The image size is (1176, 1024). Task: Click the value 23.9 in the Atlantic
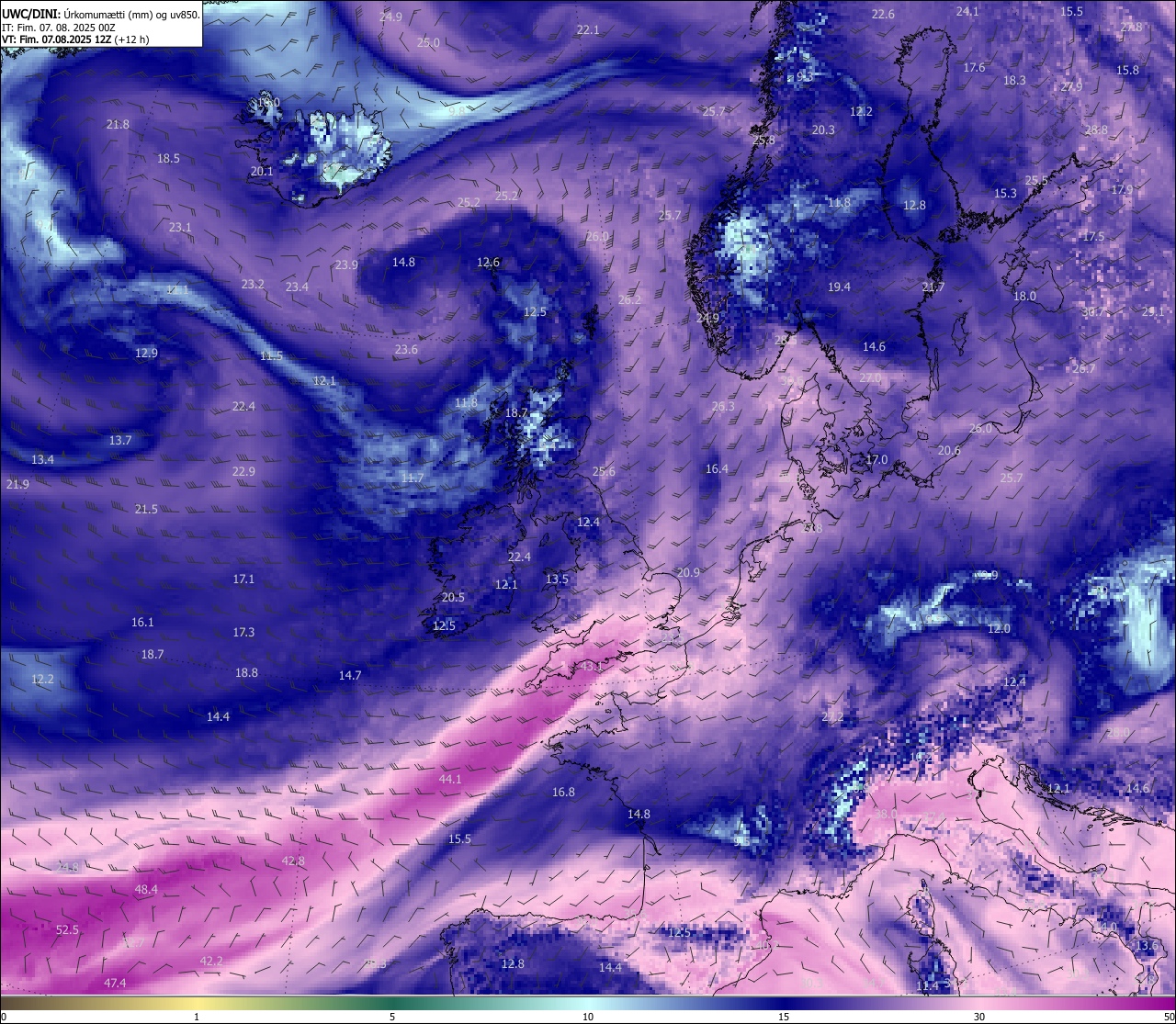346,265
